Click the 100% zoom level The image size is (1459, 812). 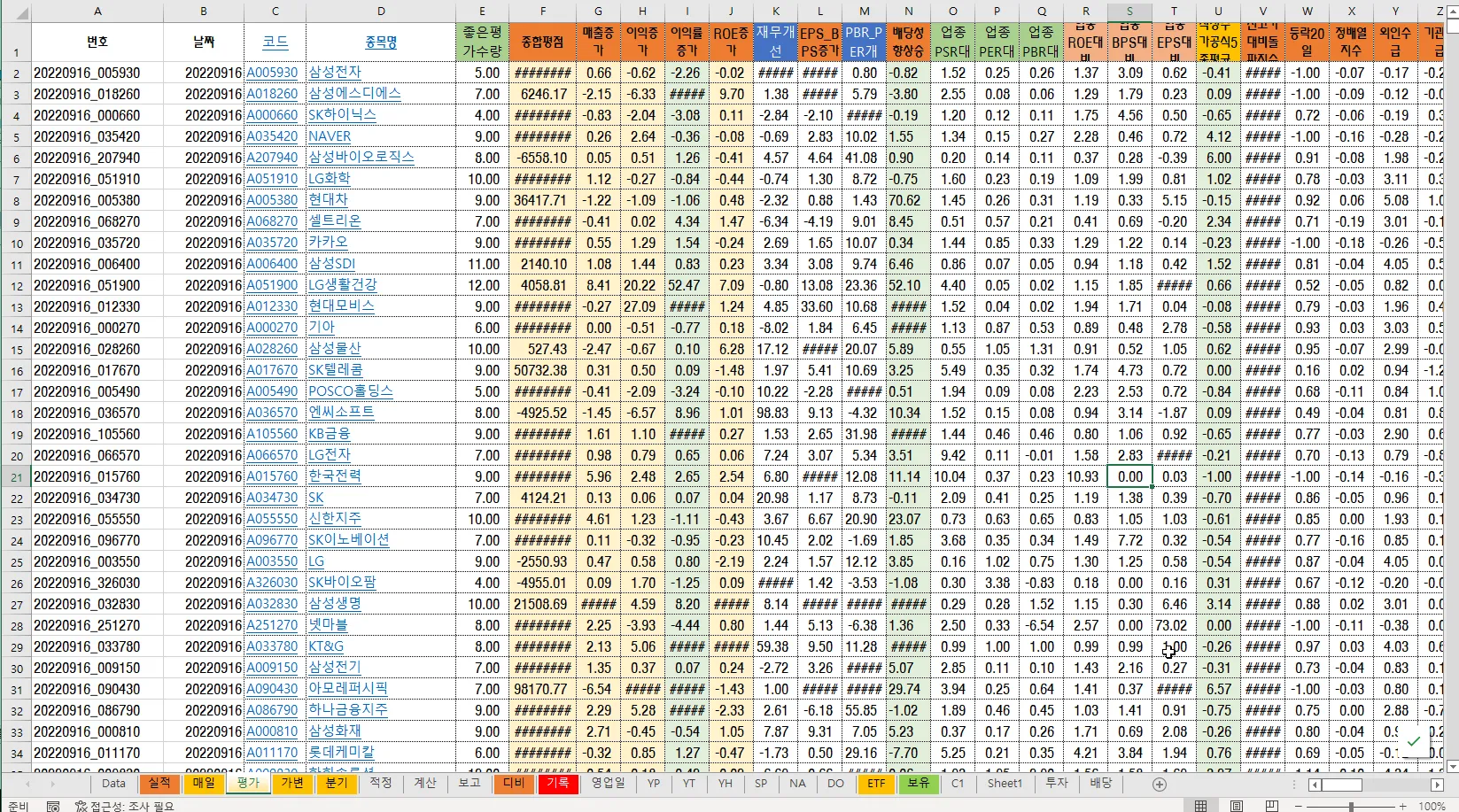point(1432,806)
